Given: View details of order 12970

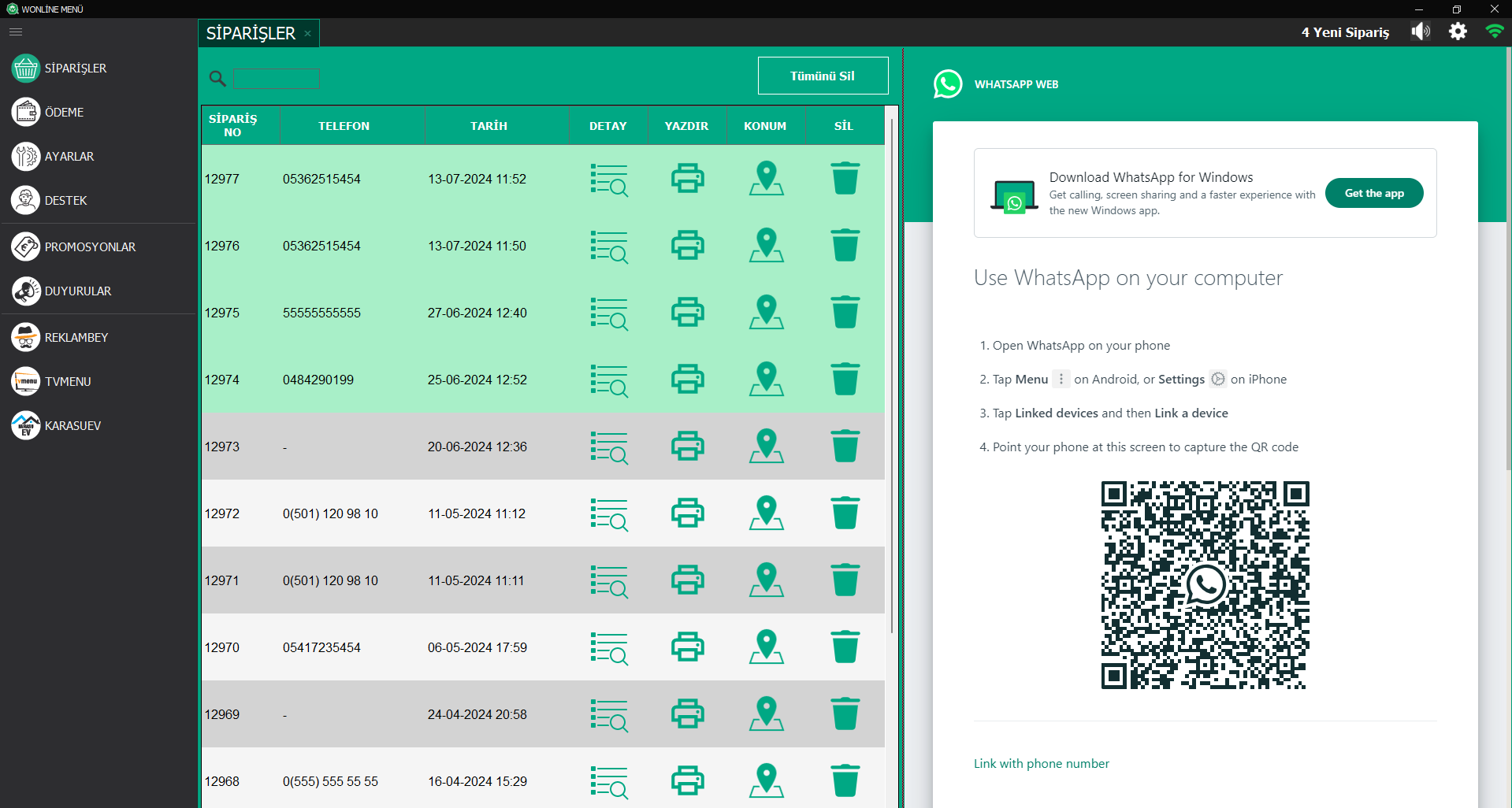Looking at the screenshot, I should click(609, 648).
